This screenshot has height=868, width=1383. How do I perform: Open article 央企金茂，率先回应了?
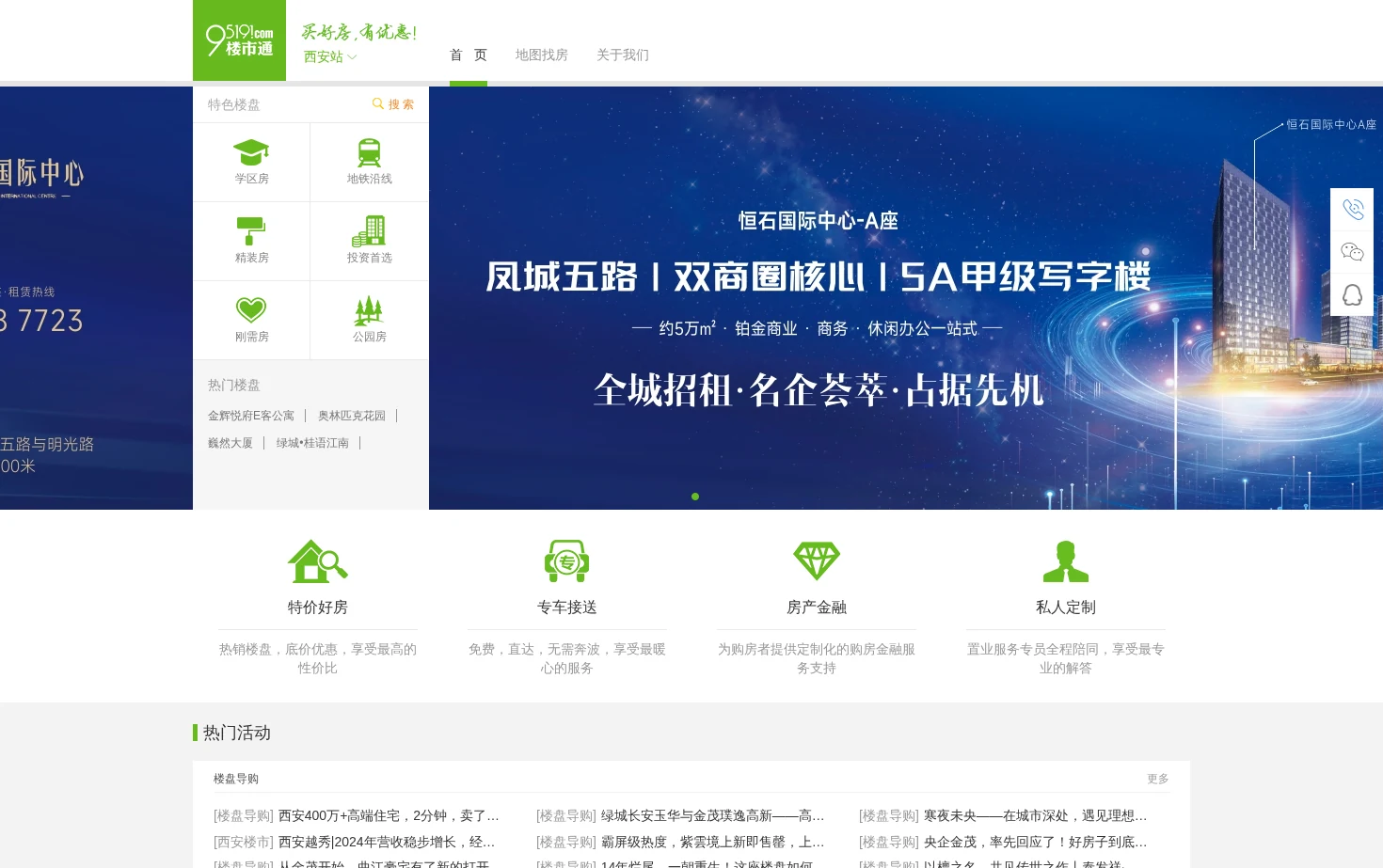(1035, 842)
